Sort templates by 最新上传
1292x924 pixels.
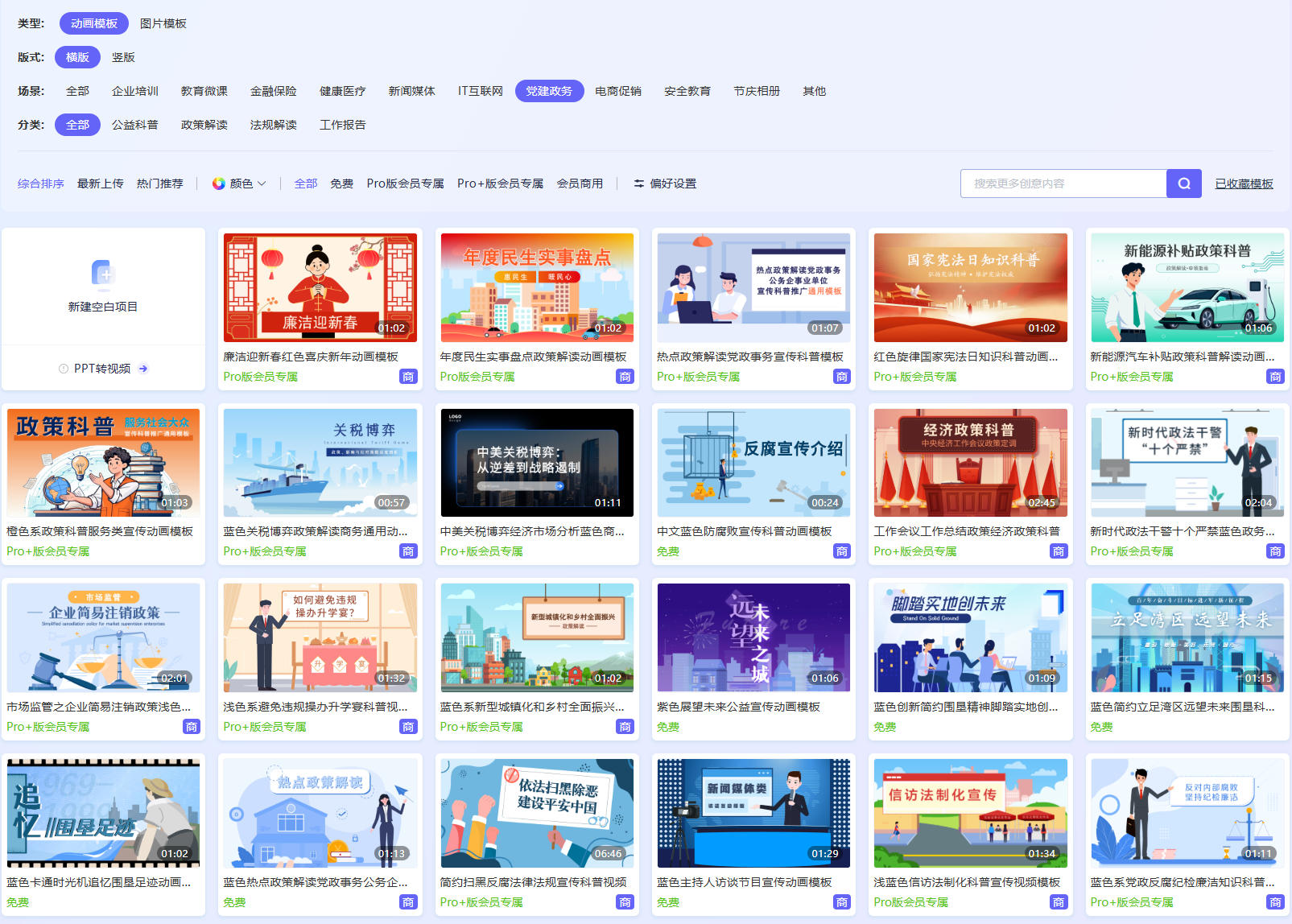click(100, 183)
